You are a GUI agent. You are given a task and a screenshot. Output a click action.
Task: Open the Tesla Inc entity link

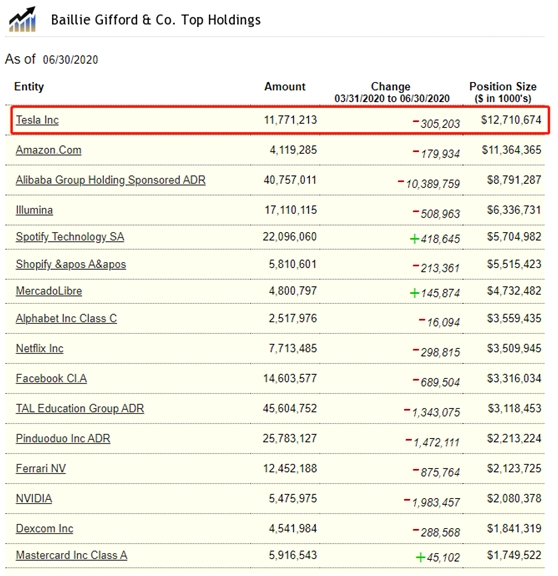(x=37, y=120)
